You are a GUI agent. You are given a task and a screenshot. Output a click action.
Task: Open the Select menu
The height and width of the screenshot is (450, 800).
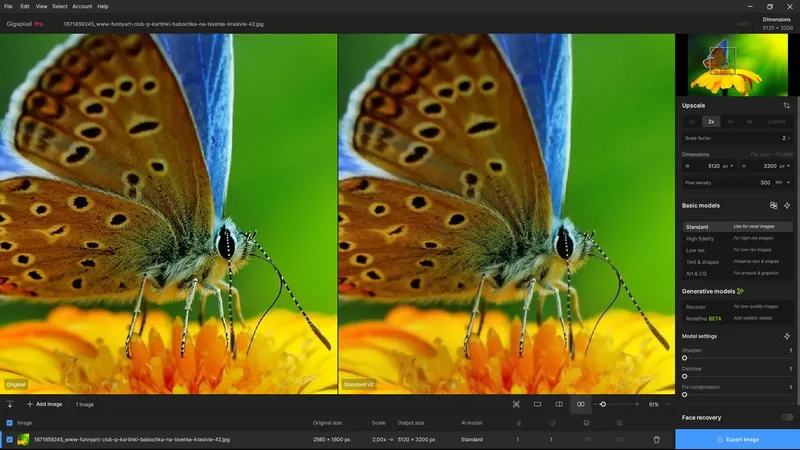click(x=60, y=7)
